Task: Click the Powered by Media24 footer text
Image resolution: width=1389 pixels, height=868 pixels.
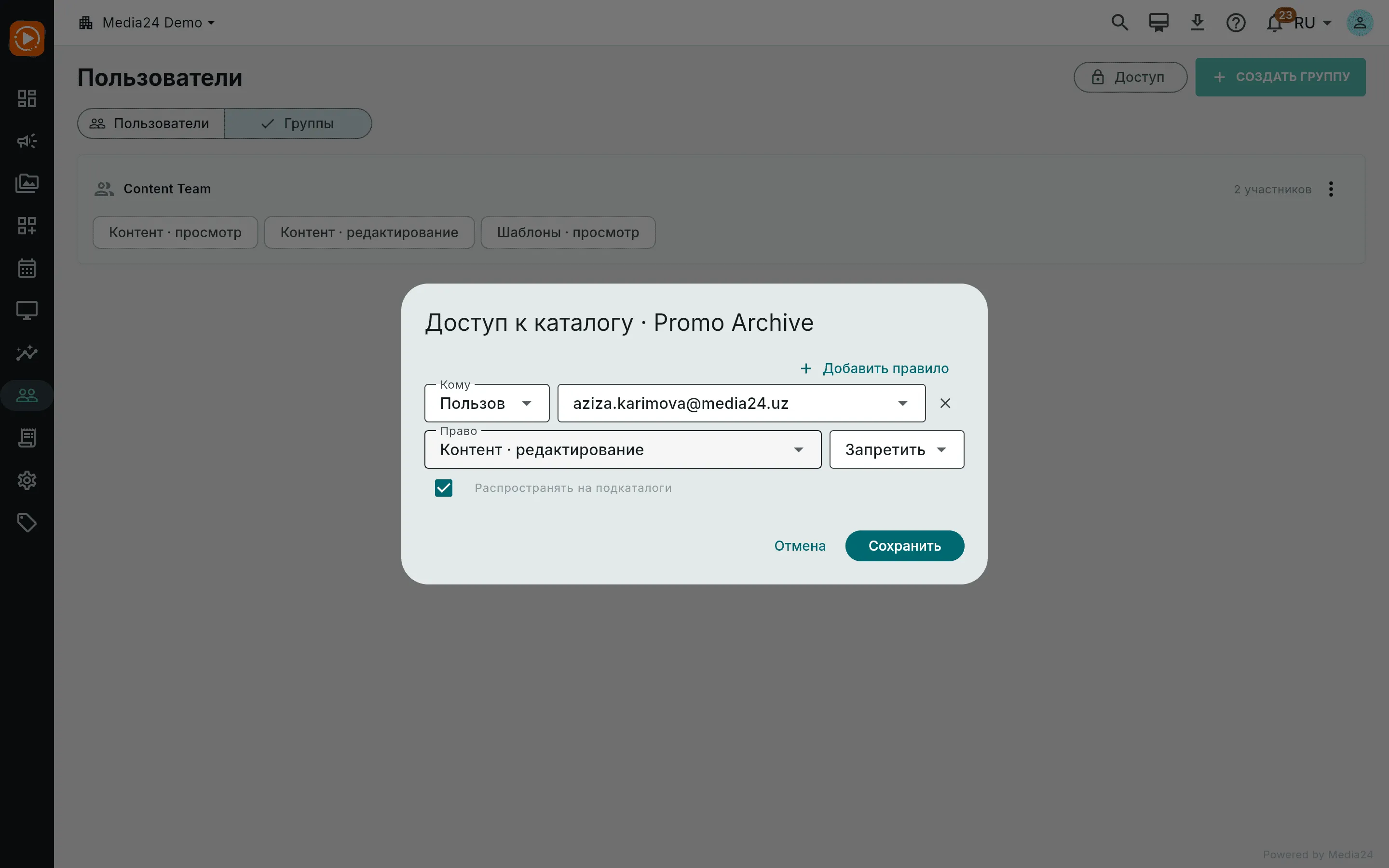Action: [x=1317, y=855]
